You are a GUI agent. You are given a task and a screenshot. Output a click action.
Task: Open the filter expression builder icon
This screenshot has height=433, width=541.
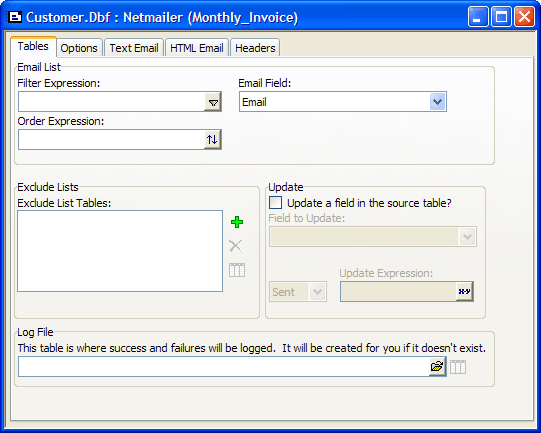point(213,102)
